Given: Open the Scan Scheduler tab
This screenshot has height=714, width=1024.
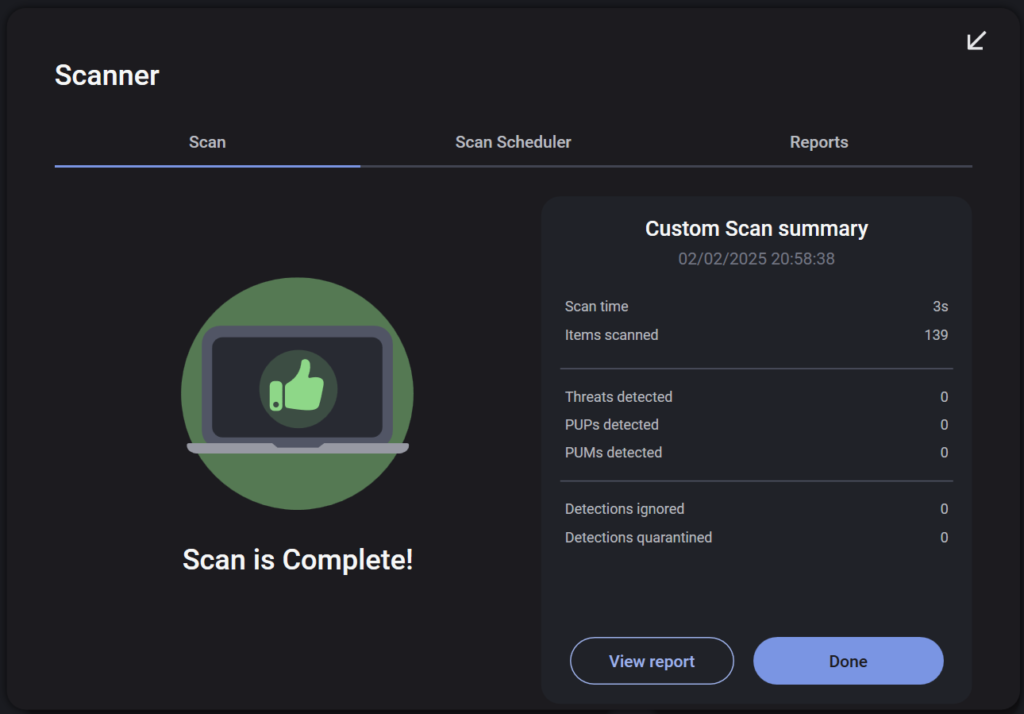Looking at the screenshot, I should pyautogui.click(x=513, y=142).
